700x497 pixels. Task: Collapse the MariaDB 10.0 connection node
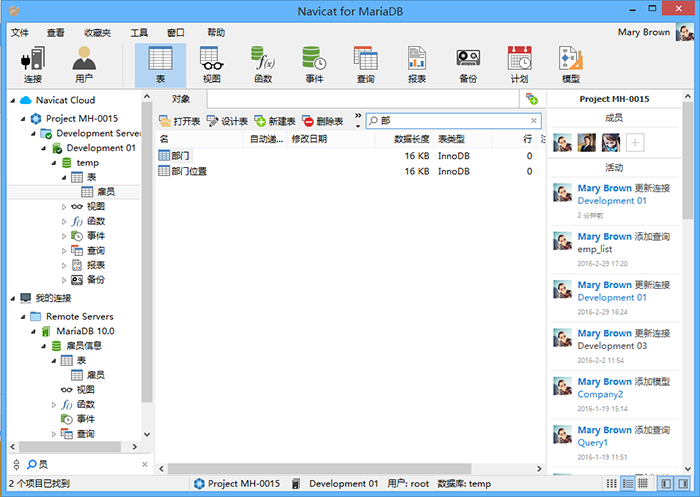(x=33, y=331)
